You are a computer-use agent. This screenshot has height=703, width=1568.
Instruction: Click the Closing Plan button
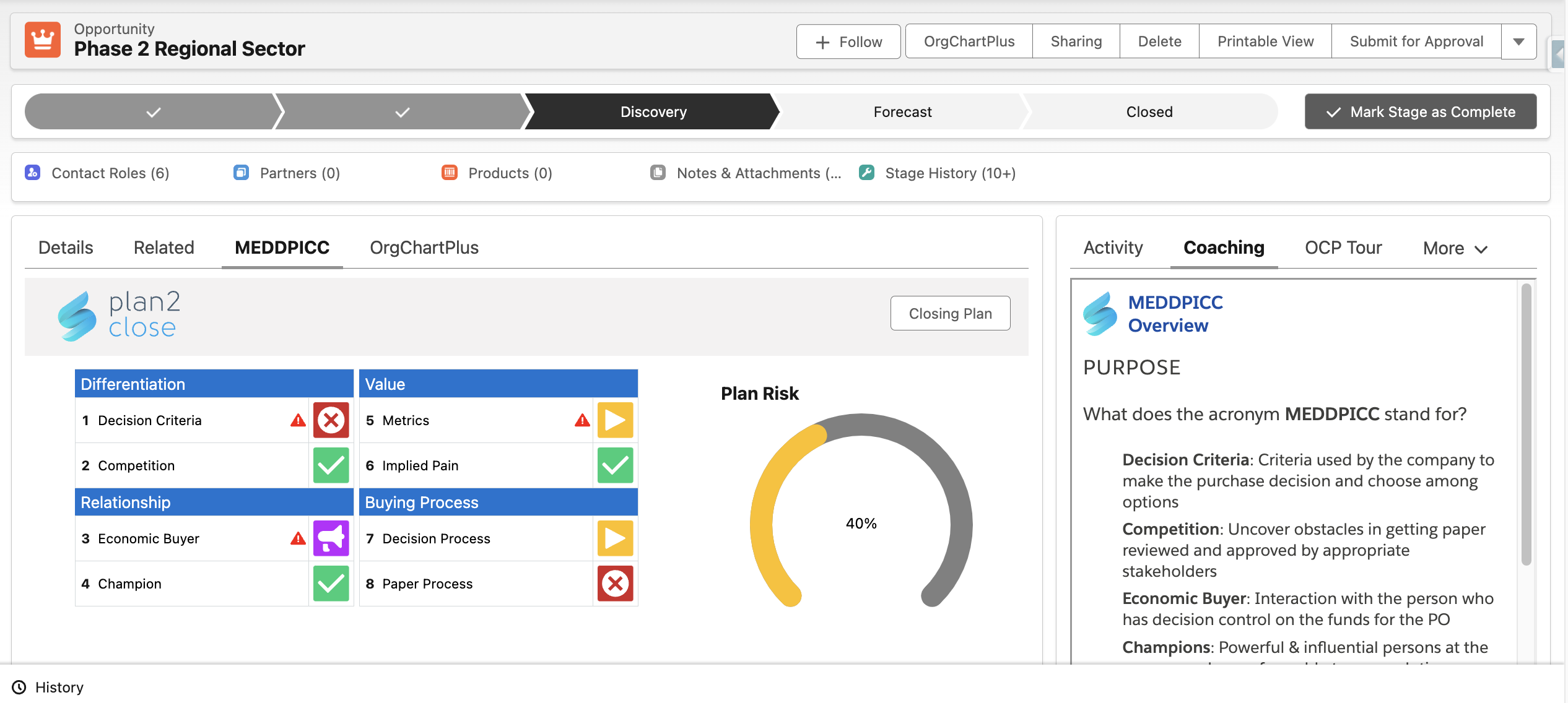[950, 314]
